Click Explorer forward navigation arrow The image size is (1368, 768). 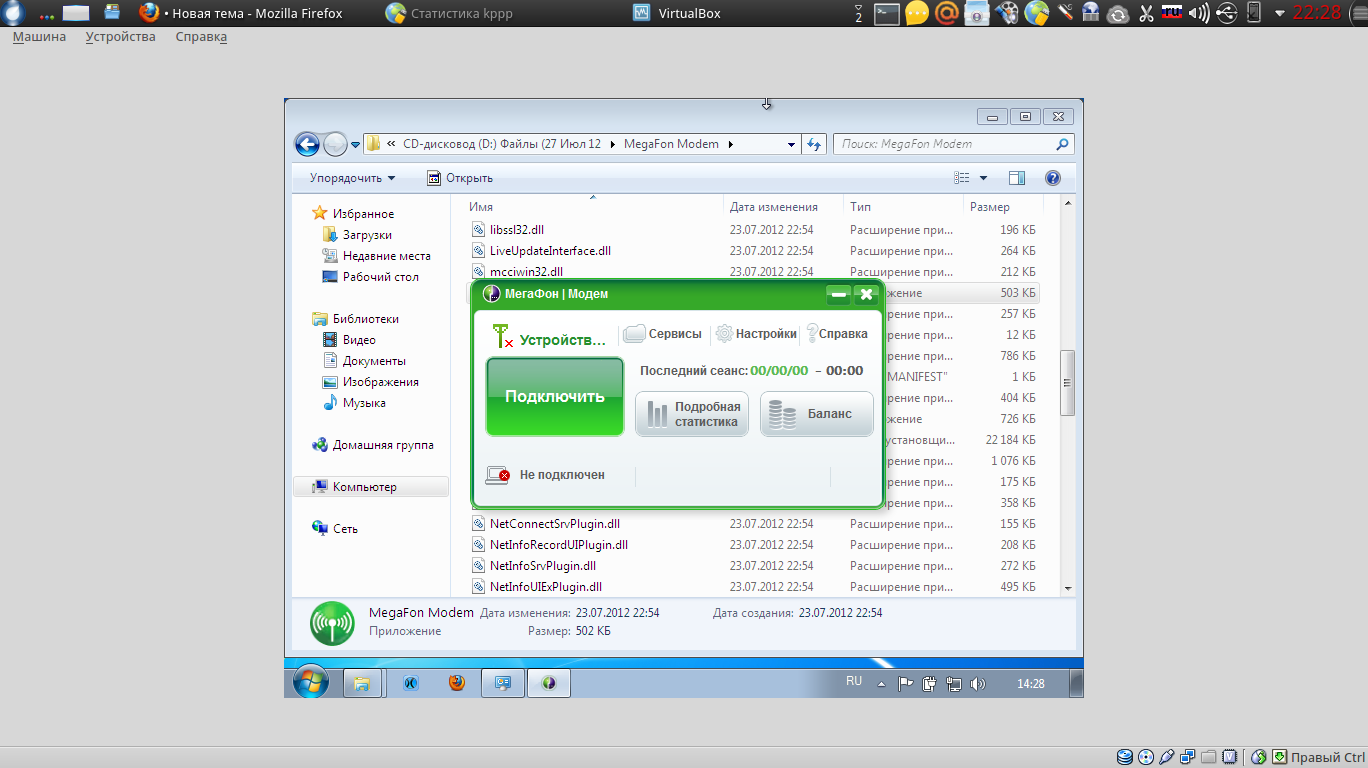pyautogui.click(x=335, y=144)
